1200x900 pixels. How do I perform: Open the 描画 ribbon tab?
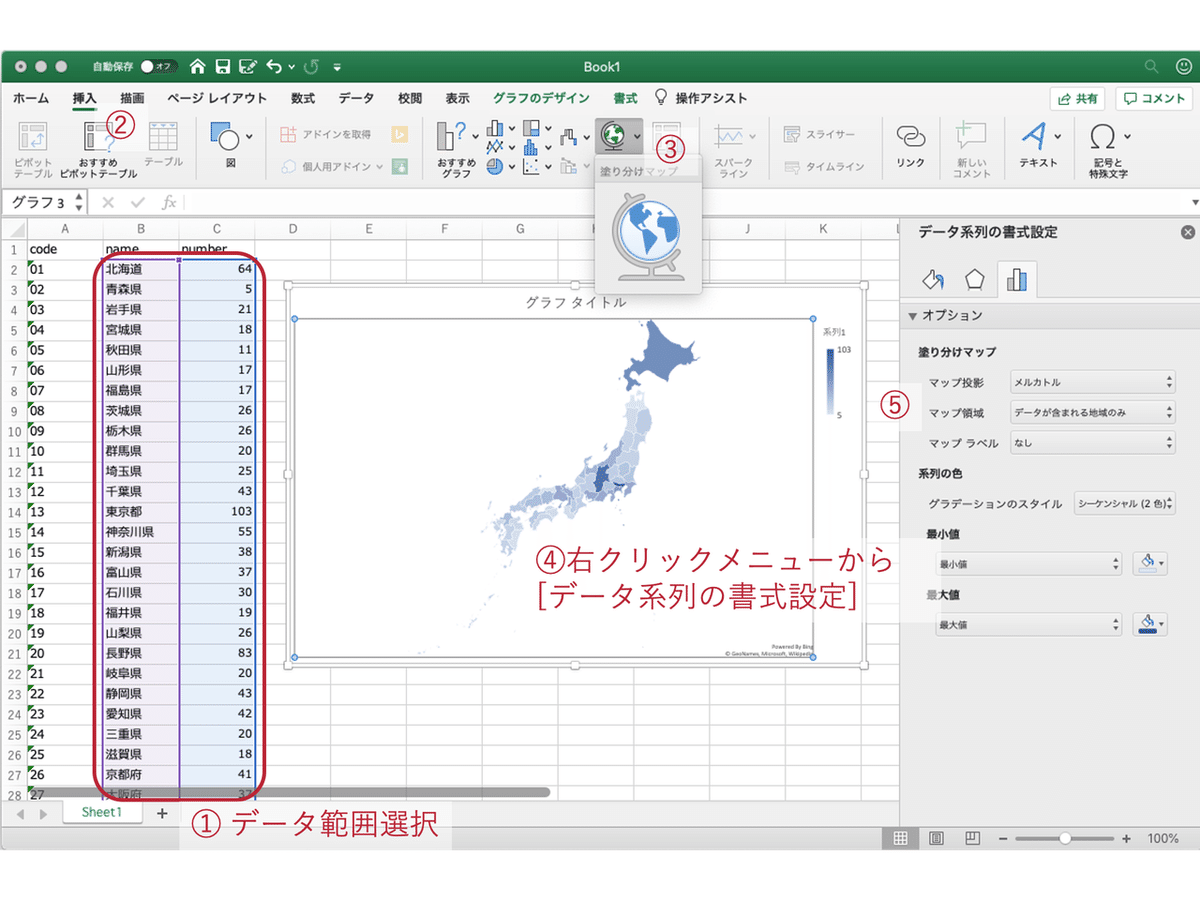132,98
